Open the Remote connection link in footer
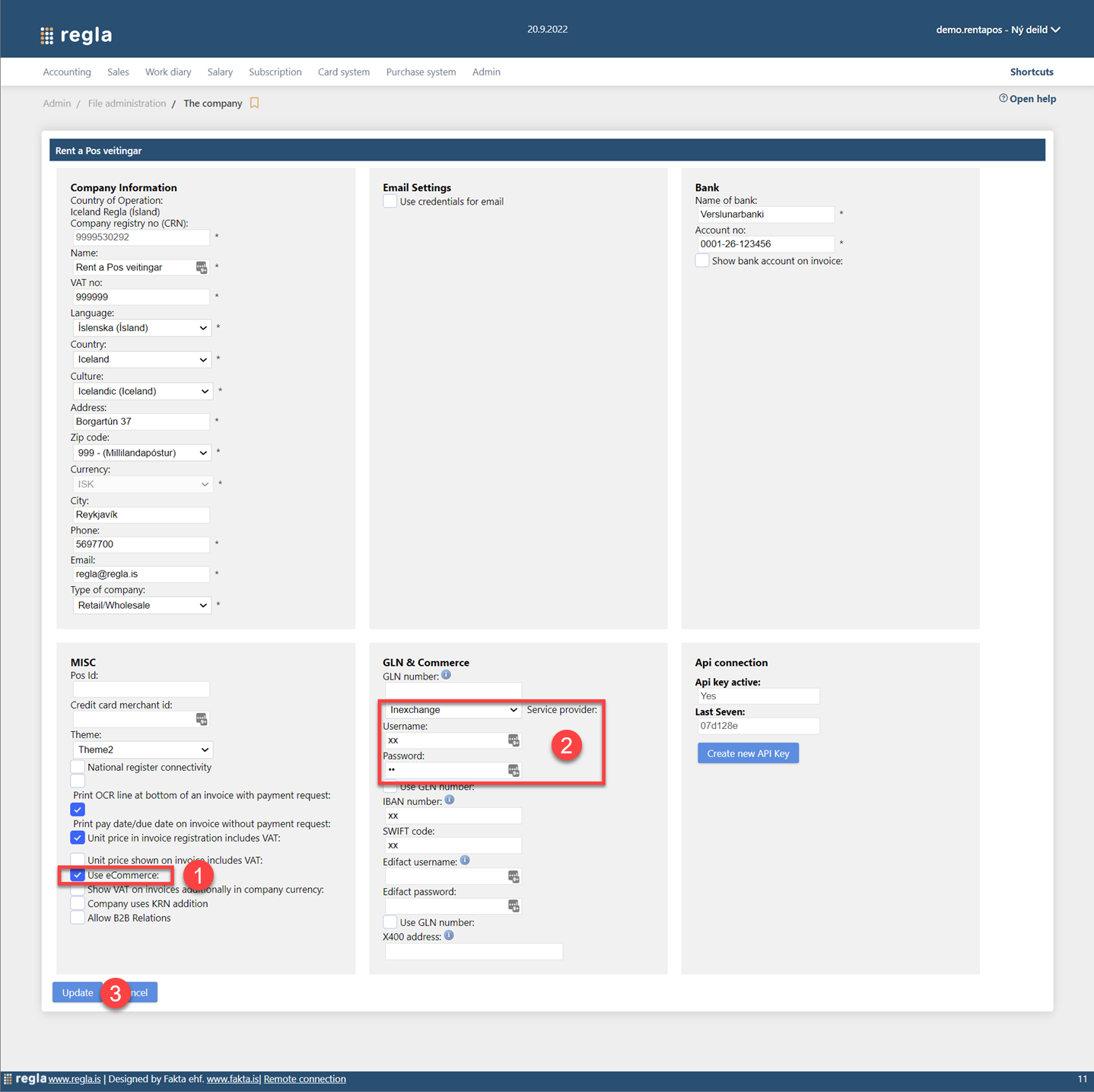The width and height of the screenshot is (1094, 1092). pyautogui.click(x=304, y=1078)
